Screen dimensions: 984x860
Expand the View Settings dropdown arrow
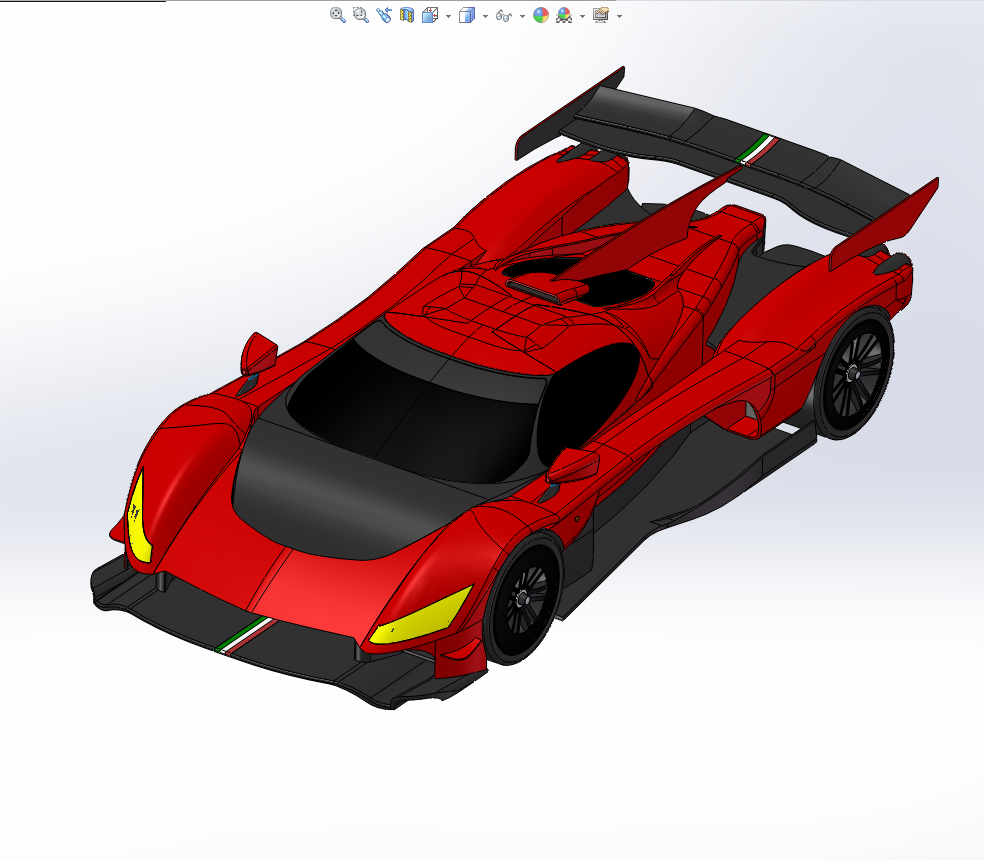click(619, 16)
